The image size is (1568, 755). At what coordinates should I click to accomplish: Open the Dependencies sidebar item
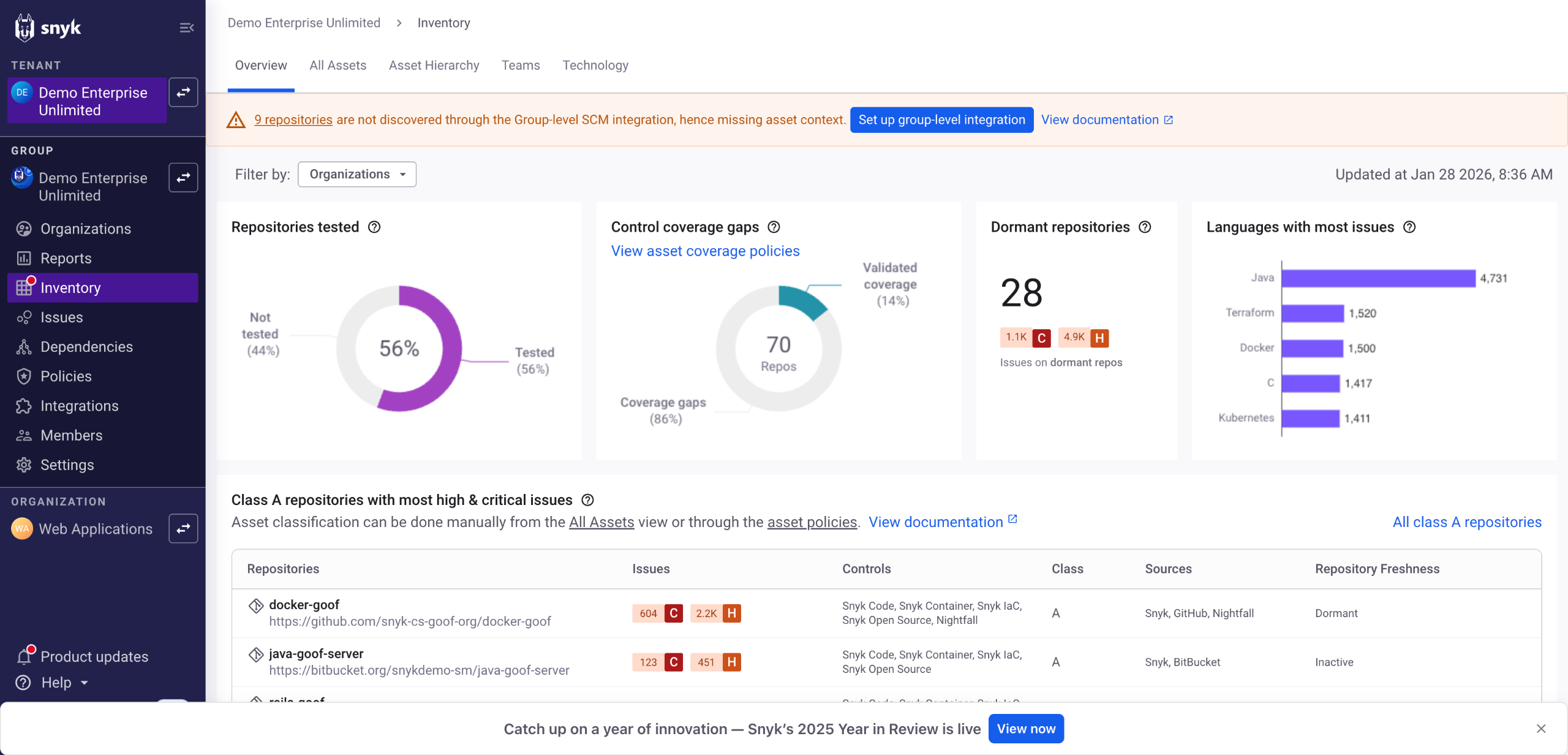pos(86,347)
